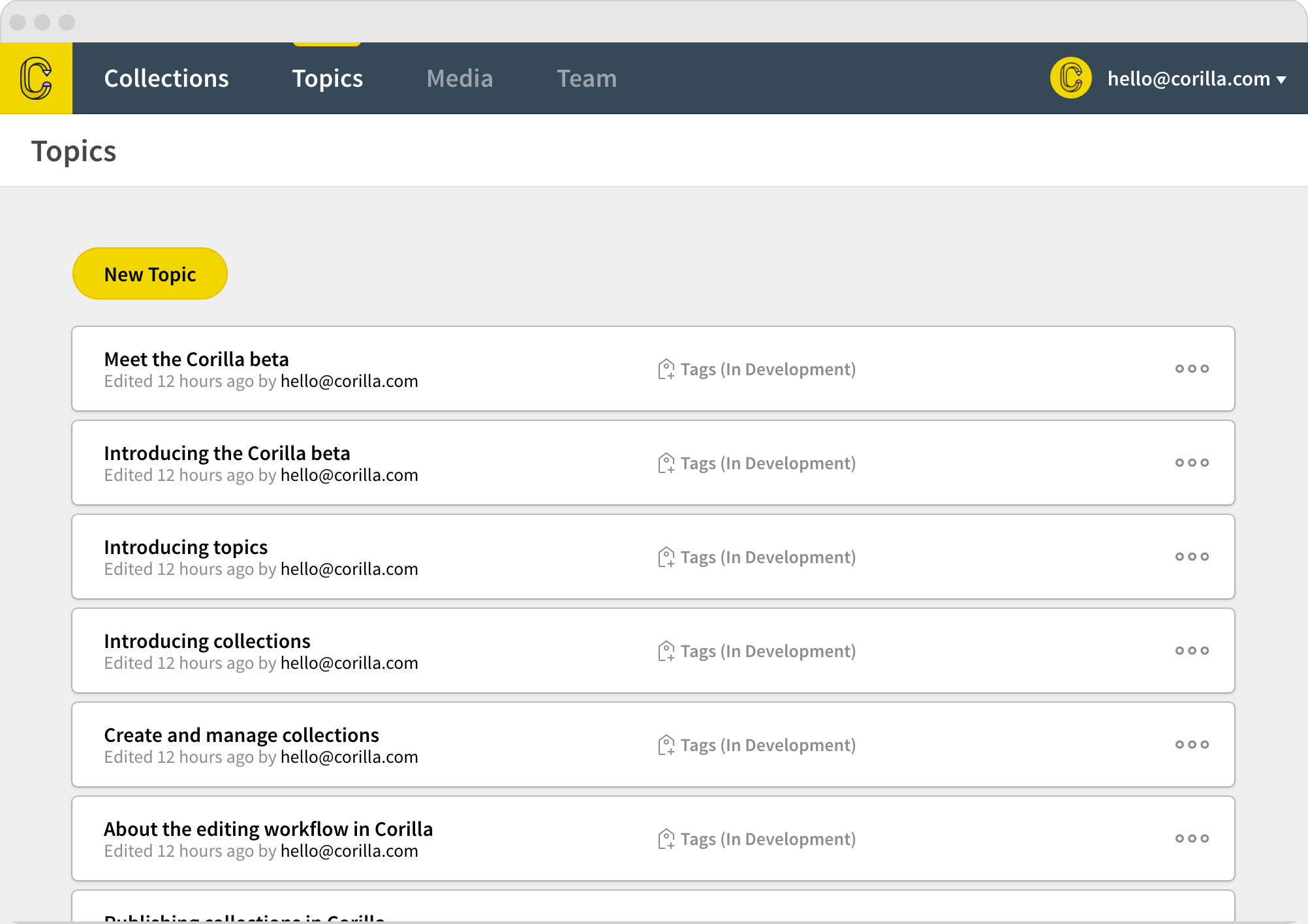Switch to the Collections tab
The width and height of the screenshot is (1308, 924).
[x=166, y=79]
